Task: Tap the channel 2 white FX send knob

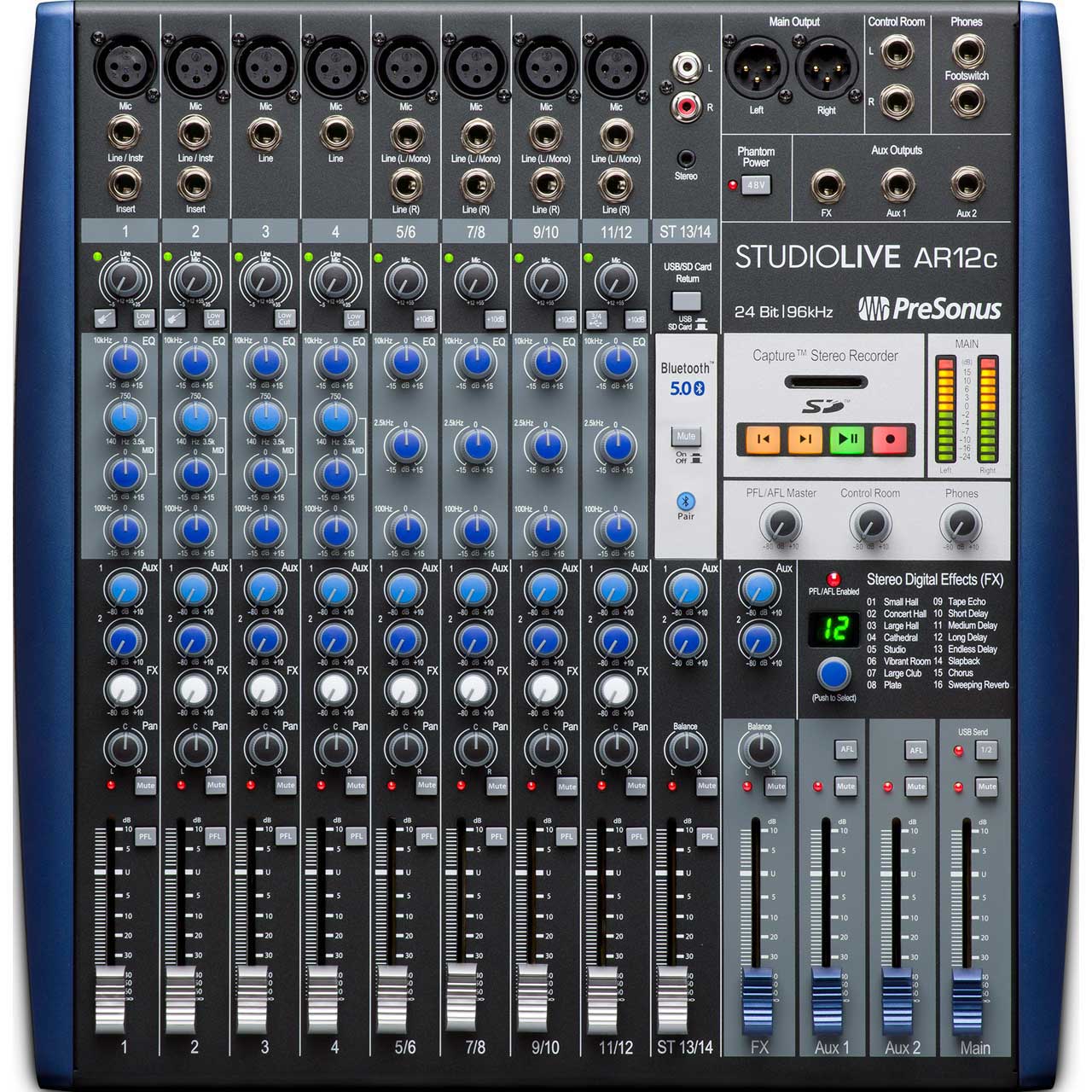Action: click(195, 688)
